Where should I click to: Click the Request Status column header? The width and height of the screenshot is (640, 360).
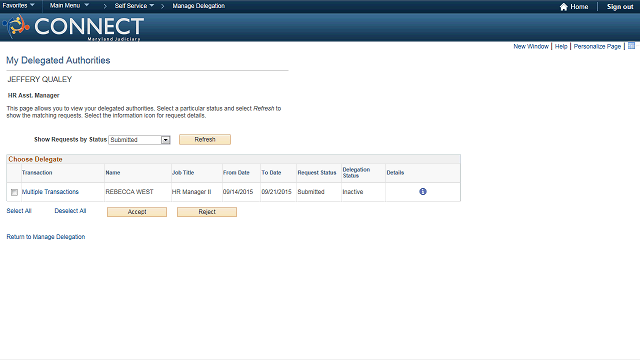pyautogui.click(x=317, y=173)
